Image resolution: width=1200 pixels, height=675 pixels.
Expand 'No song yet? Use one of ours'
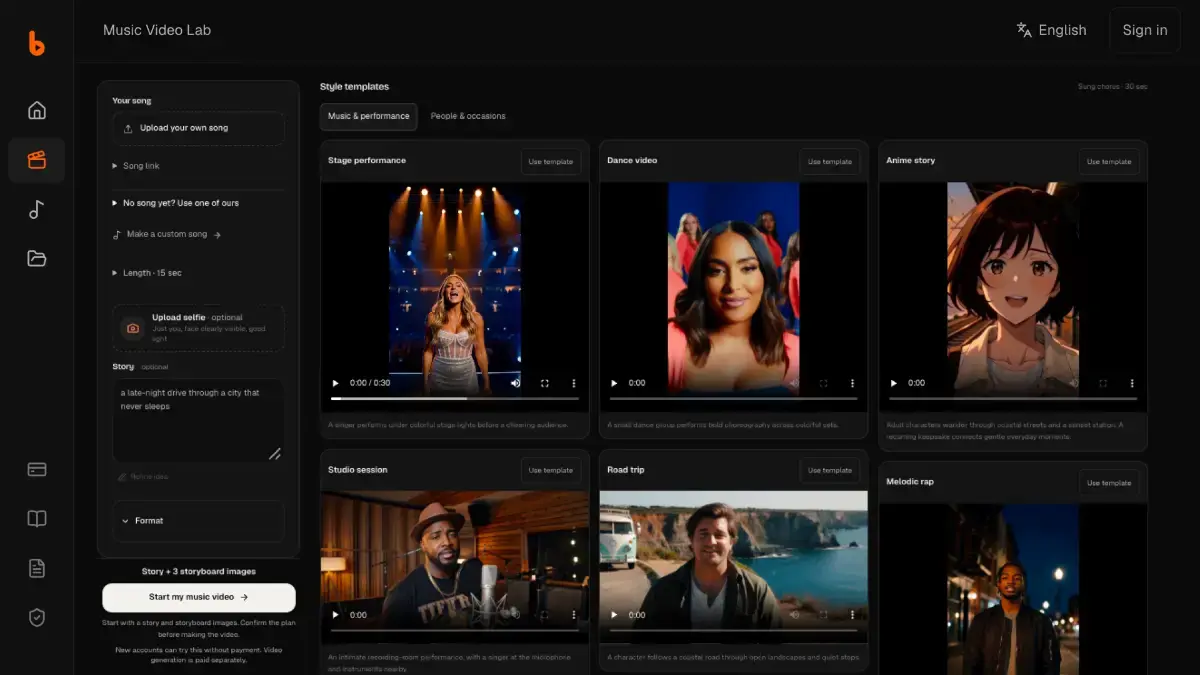click(x=176, y=203)
